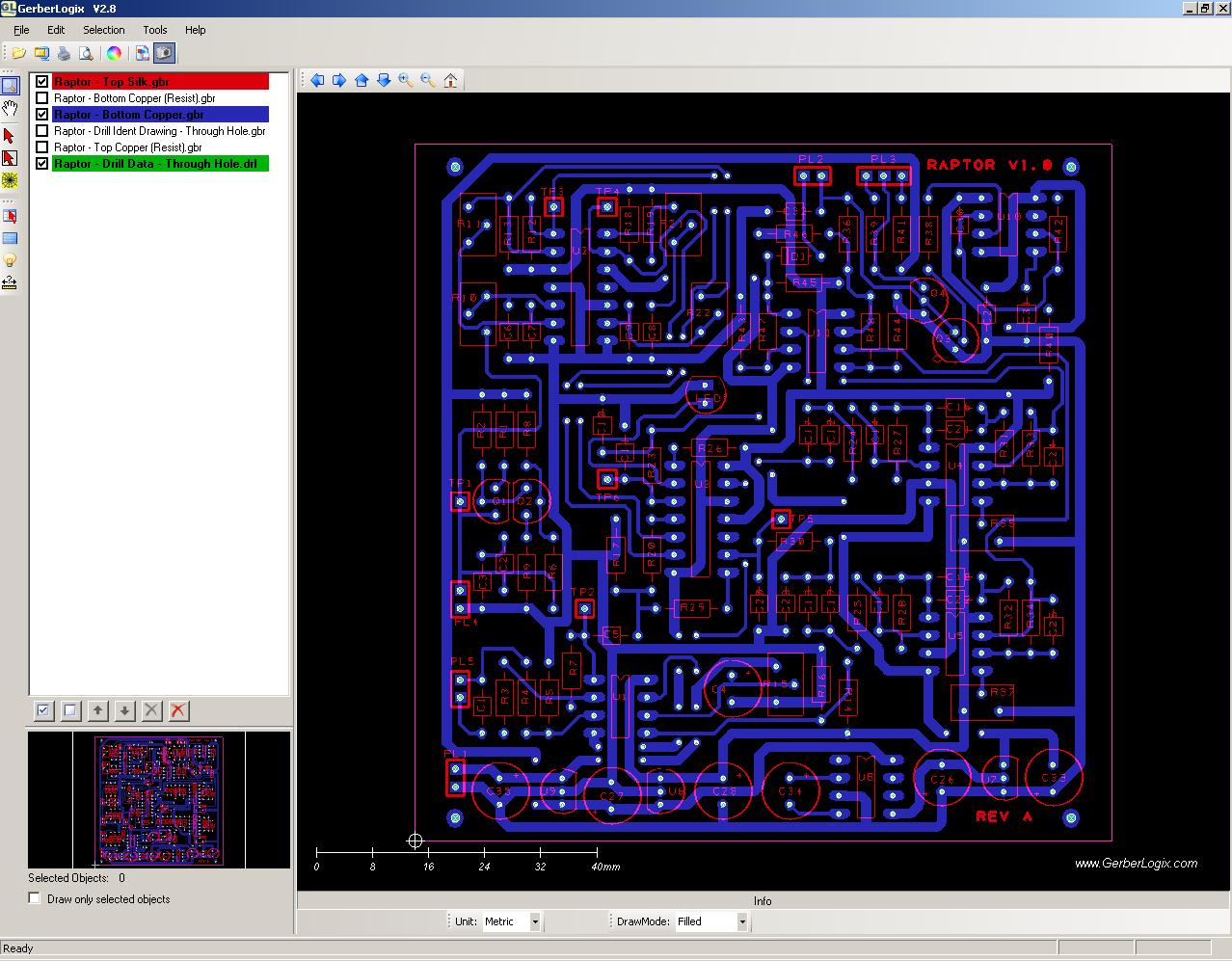Select the hand pan tool
This screenshot has height=961, width=1232.
point(10,108)
